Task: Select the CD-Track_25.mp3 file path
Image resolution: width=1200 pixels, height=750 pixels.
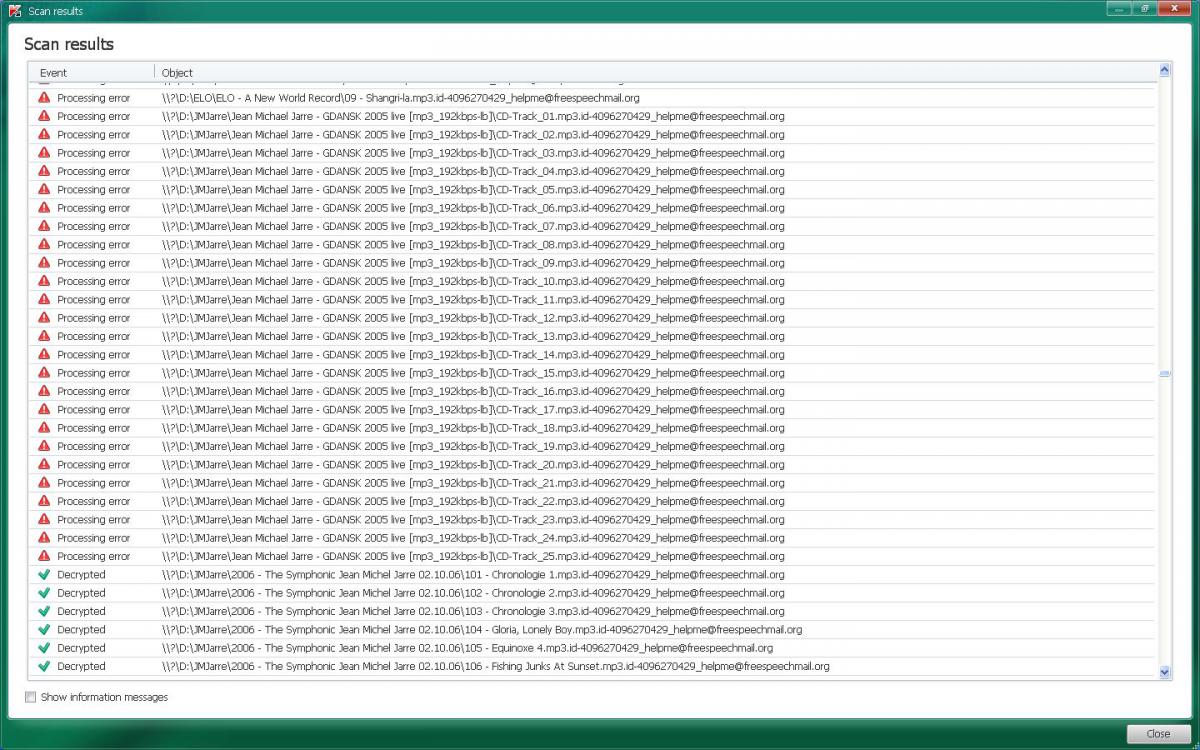Action: point(473,556)
